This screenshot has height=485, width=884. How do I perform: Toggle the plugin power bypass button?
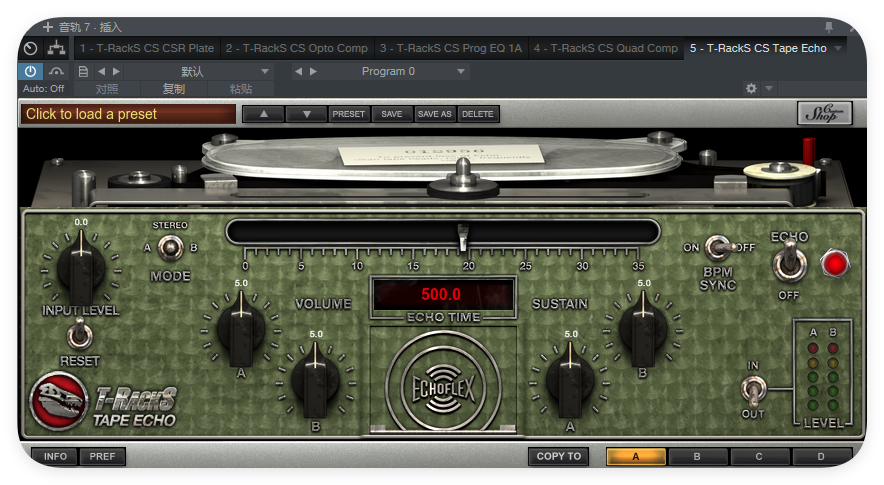click(x=30, y=72)
